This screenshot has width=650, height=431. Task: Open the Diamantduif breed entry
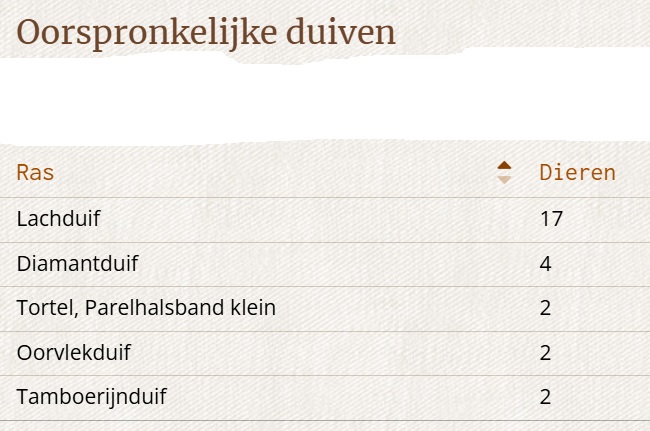click(x=78, y=264)
